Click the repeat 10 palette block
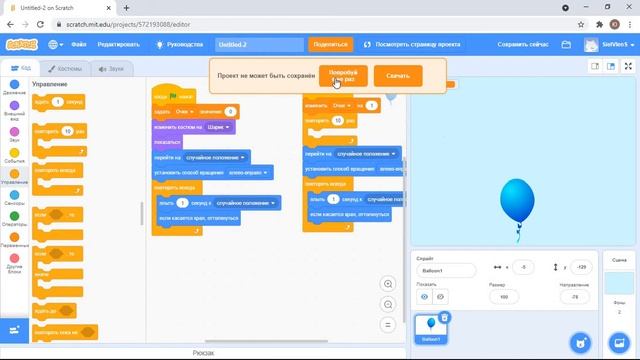The height and width of the screenshot is (360, 640). [x=60, y=140]
